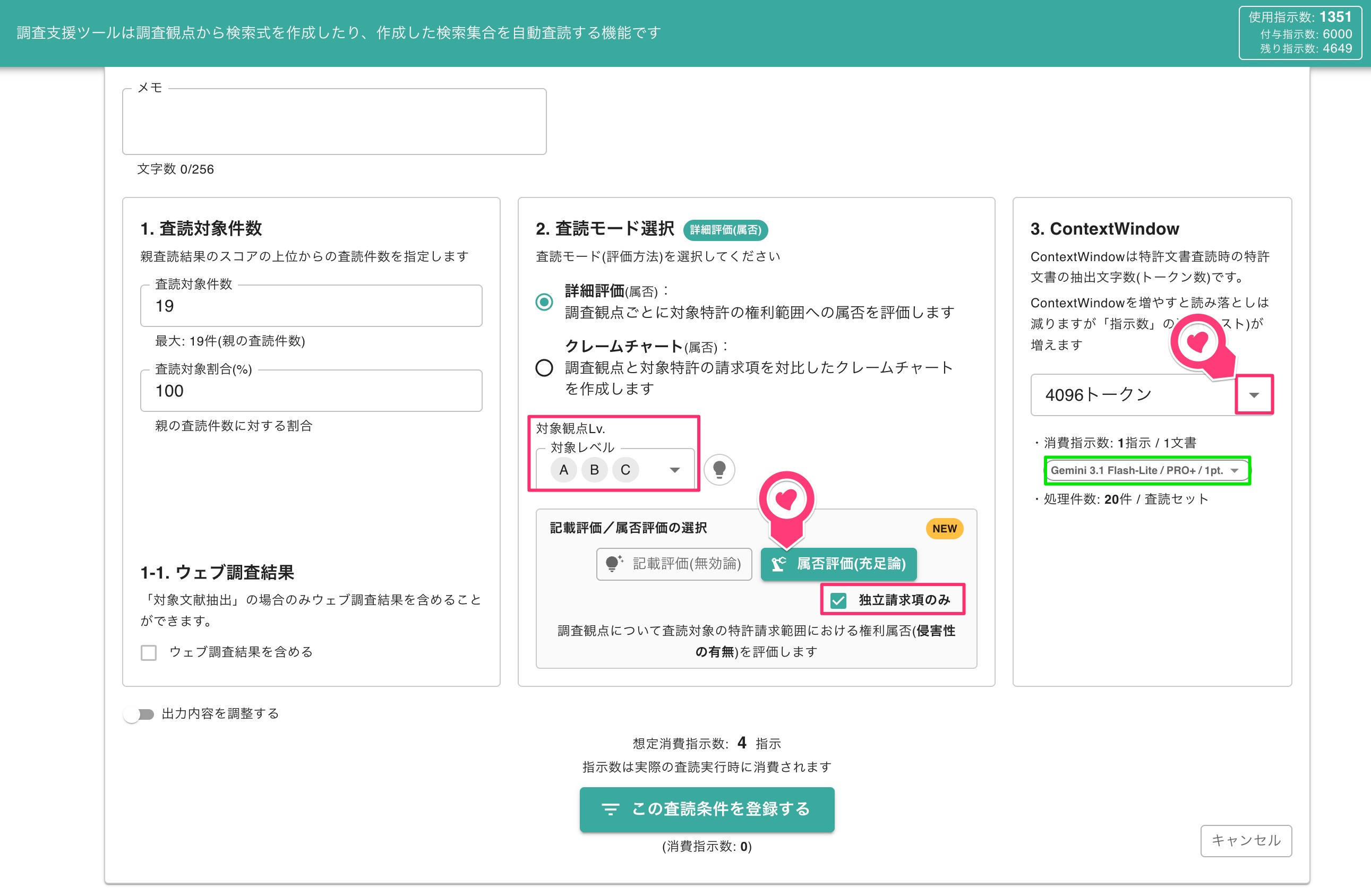Choose 記載評価(無効論) option

[673, 564]
